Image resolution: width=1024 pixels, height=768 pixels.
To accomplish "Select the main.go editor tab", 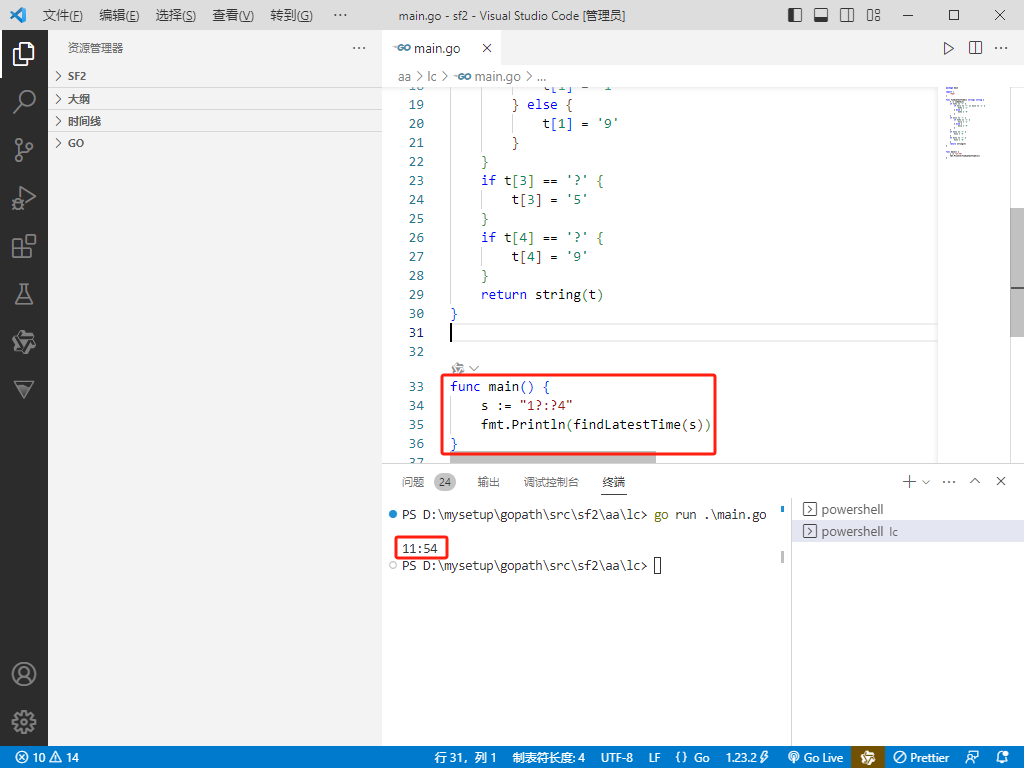I will pos(441,48).
